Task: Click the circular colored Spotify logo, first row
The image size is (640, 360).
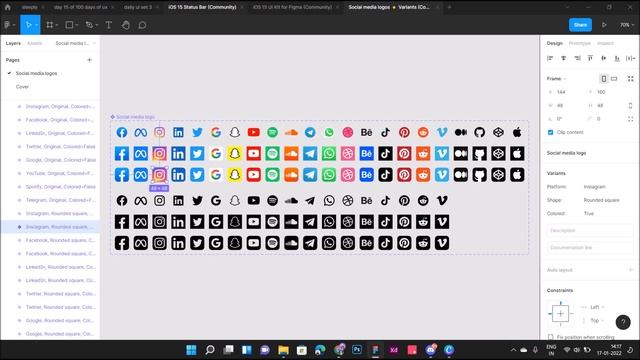Action: (x=272, y=132)
